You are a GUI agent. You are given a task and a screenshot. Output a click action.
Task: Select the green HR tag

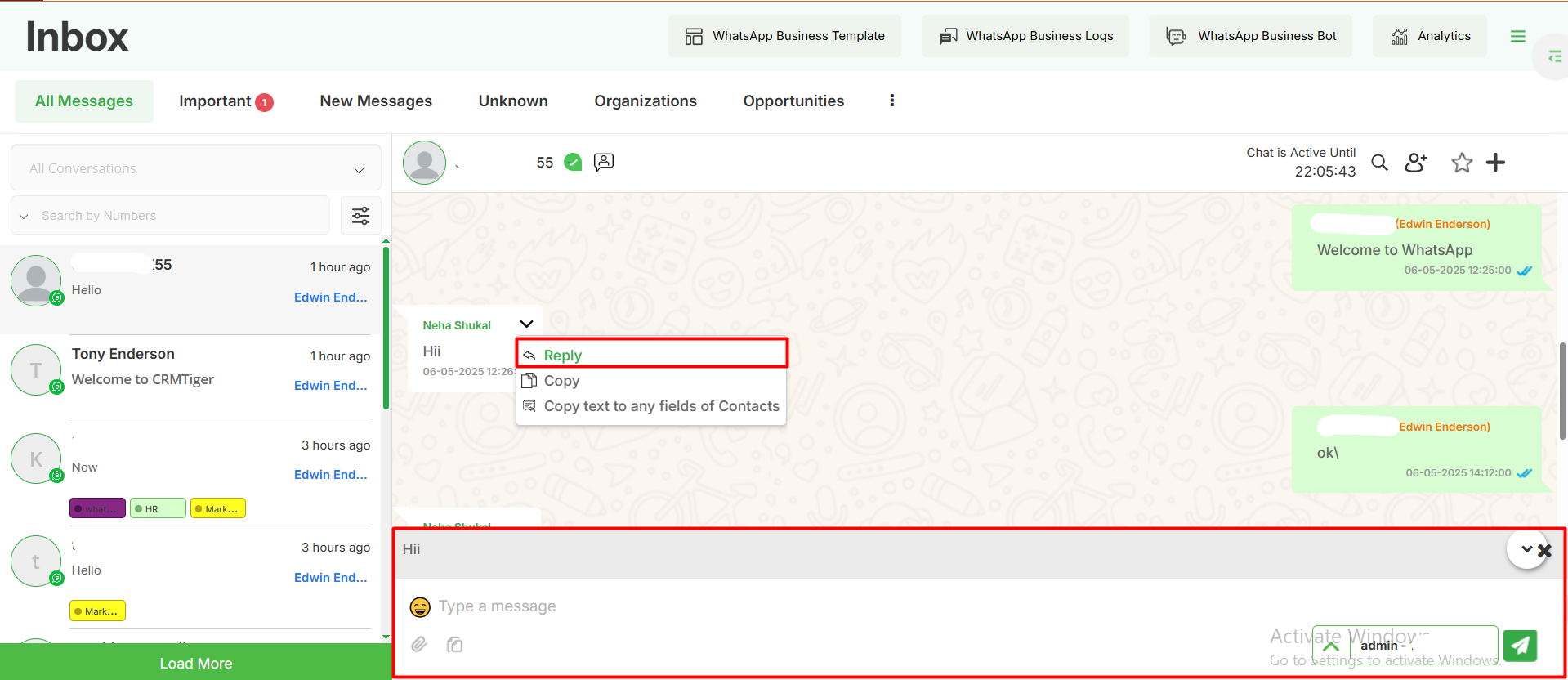pos(158,508)
